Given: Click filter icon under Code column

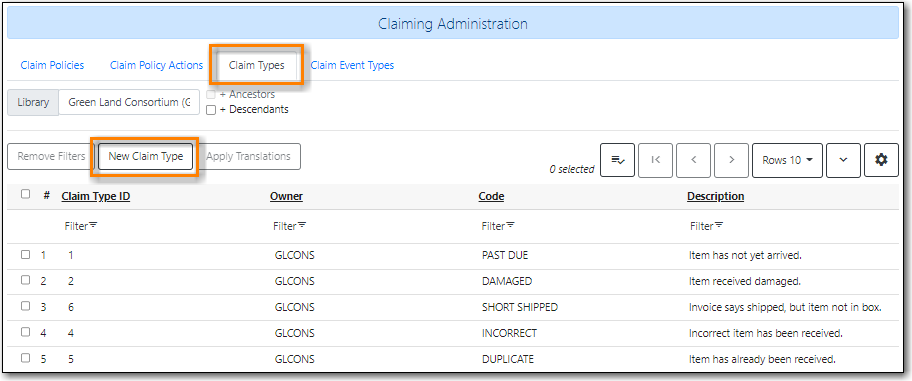Looking at the screenshot, I should pyautogui.click(x=510, y=226).
